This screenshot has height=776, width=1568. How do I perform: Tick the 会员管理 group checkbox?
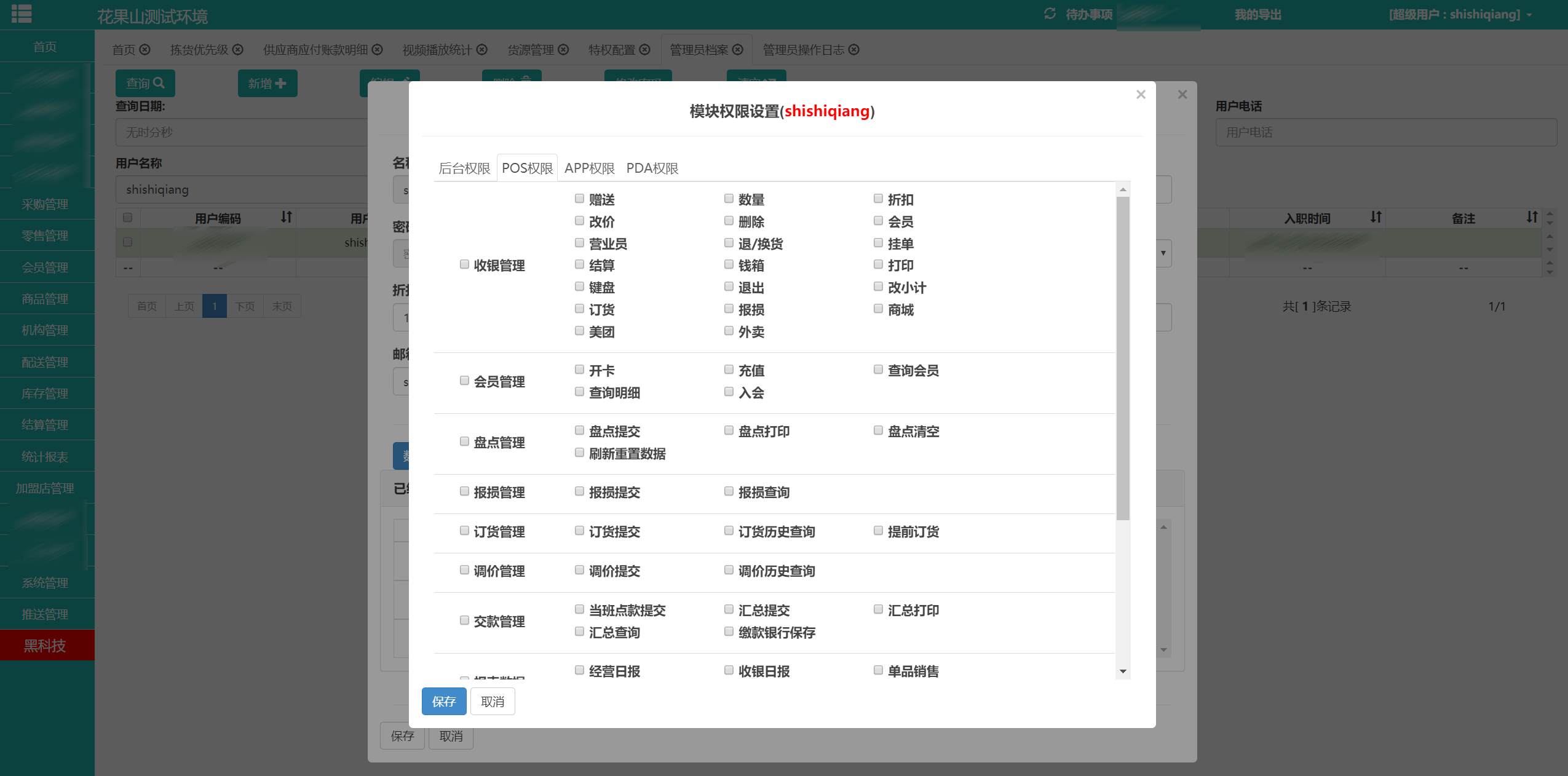(x=464, y=381)
